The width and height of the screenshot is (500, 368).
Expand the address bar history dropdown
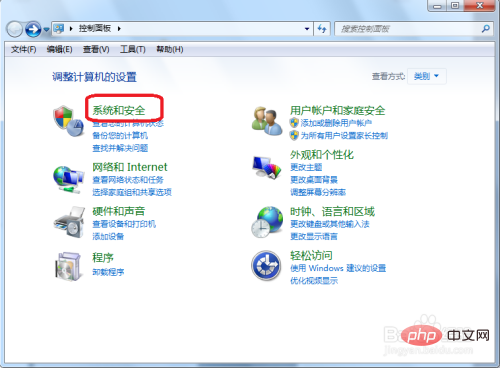[307, 29]
